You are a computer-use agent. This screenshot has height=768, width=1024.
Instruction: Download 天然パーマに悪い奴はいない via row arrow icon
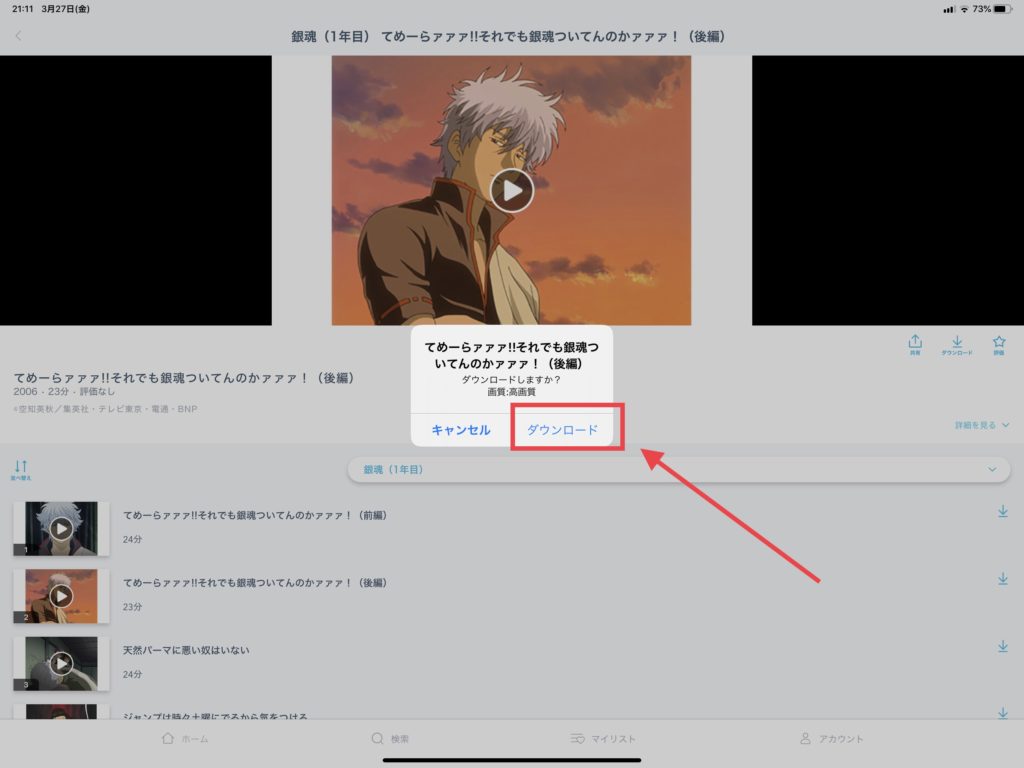point(1002,646)
